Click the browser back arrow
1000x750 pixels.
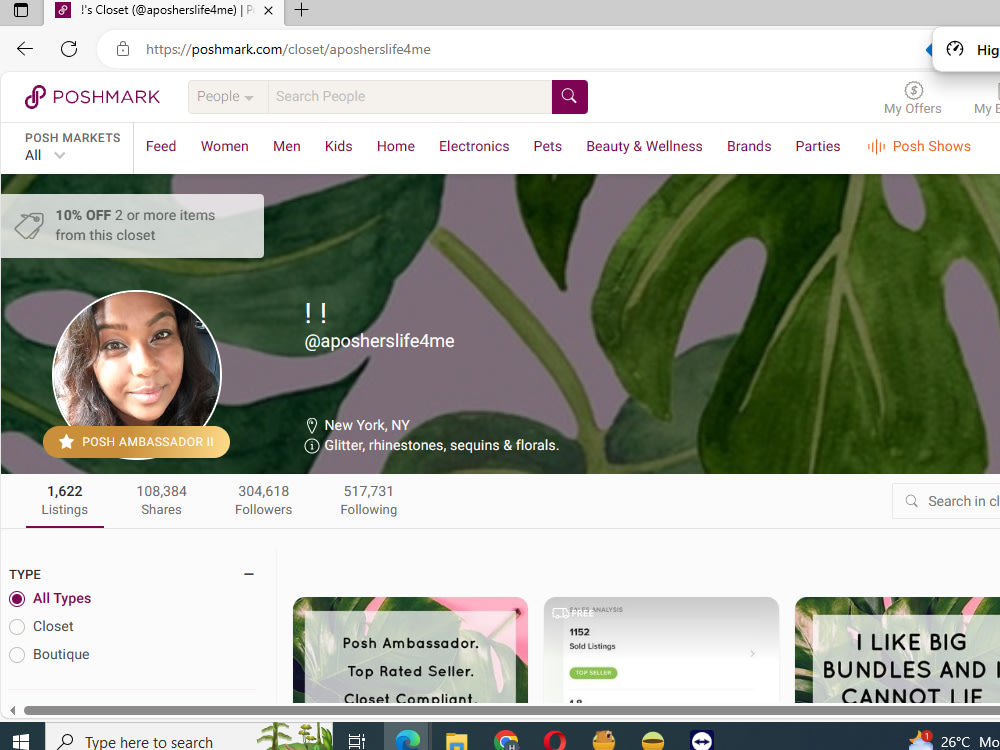tap(25, 49)
